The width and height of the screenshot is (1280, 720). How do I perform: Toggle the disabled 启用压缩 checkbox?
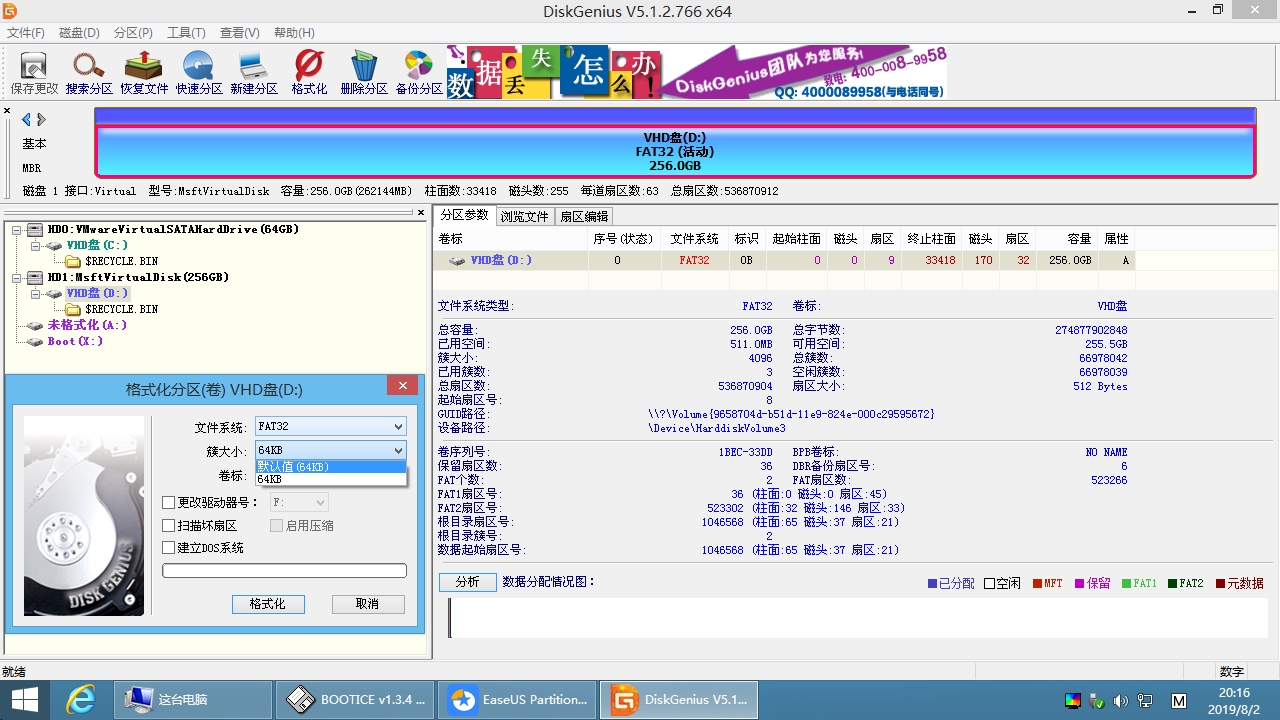[x=277, y=526]
